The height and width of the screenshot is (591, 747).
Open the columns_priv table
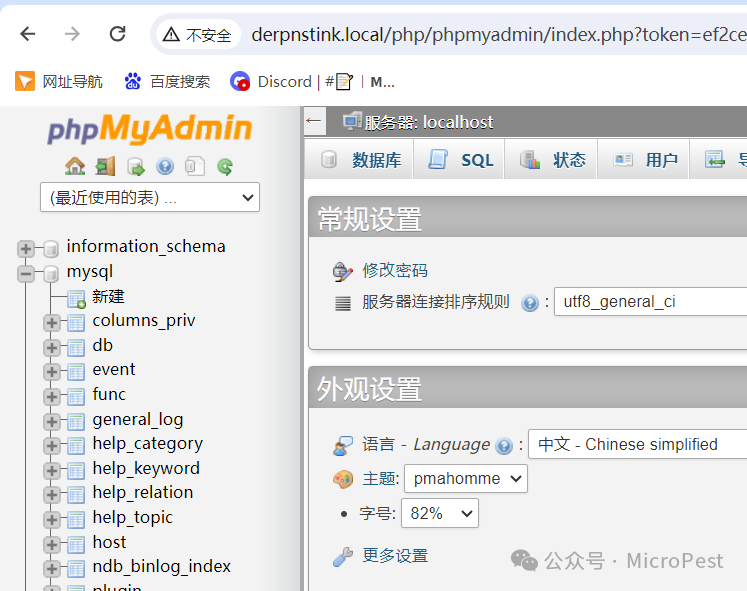point(143,321)
